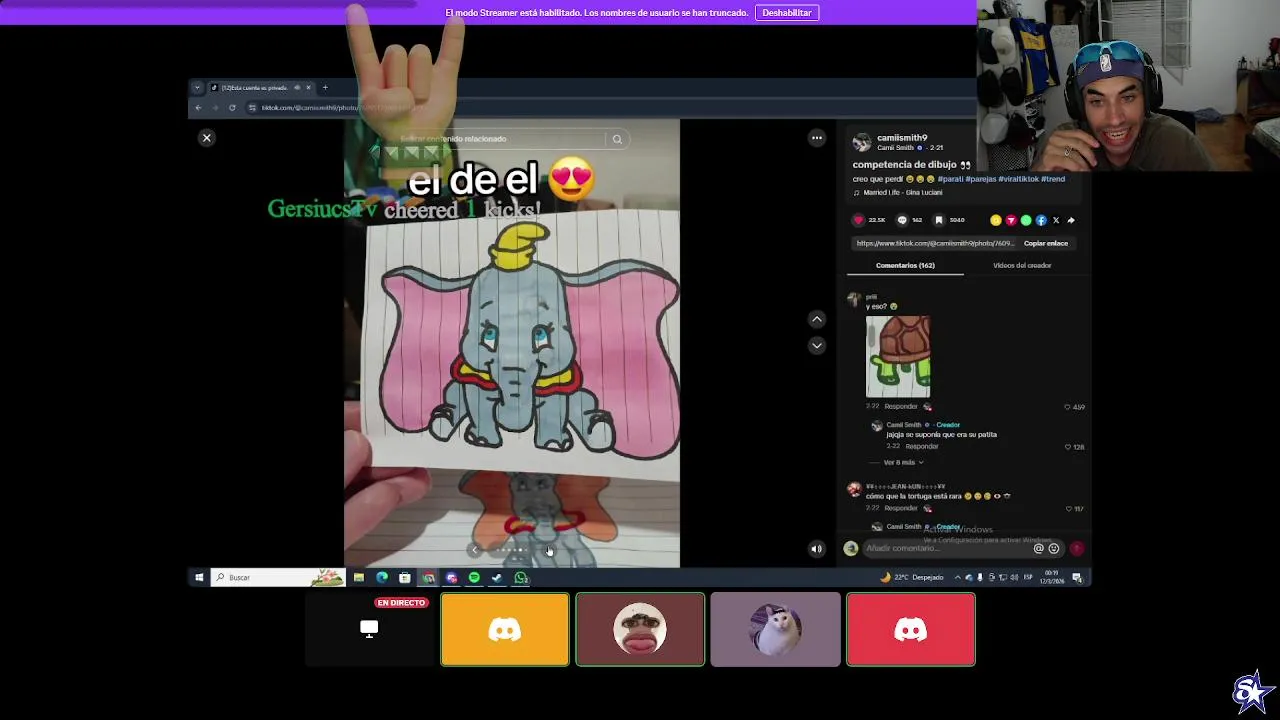Click the search icon above the photo

[617, 139]
